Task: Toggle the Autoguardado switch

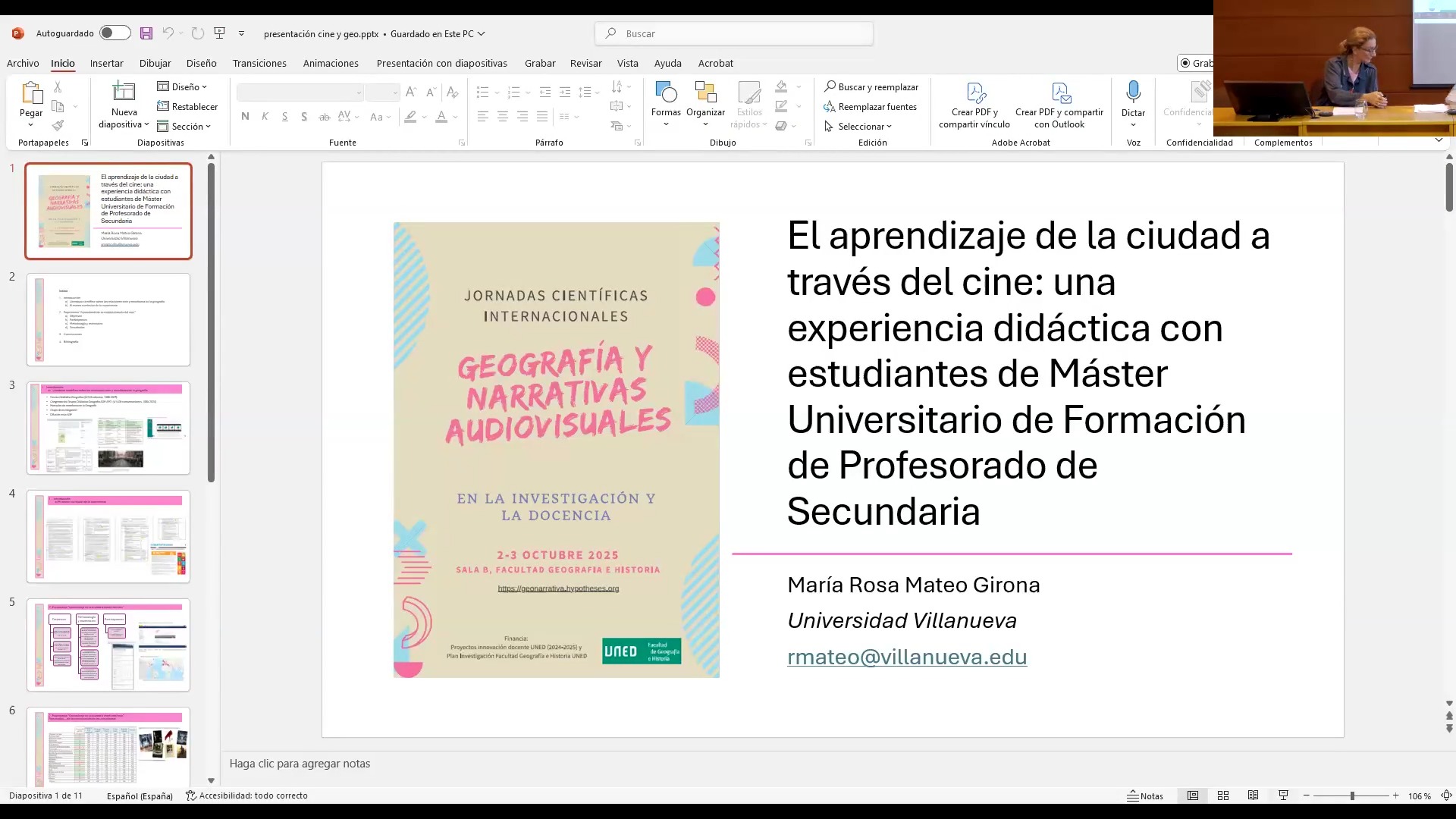Action: coord(115,33)
